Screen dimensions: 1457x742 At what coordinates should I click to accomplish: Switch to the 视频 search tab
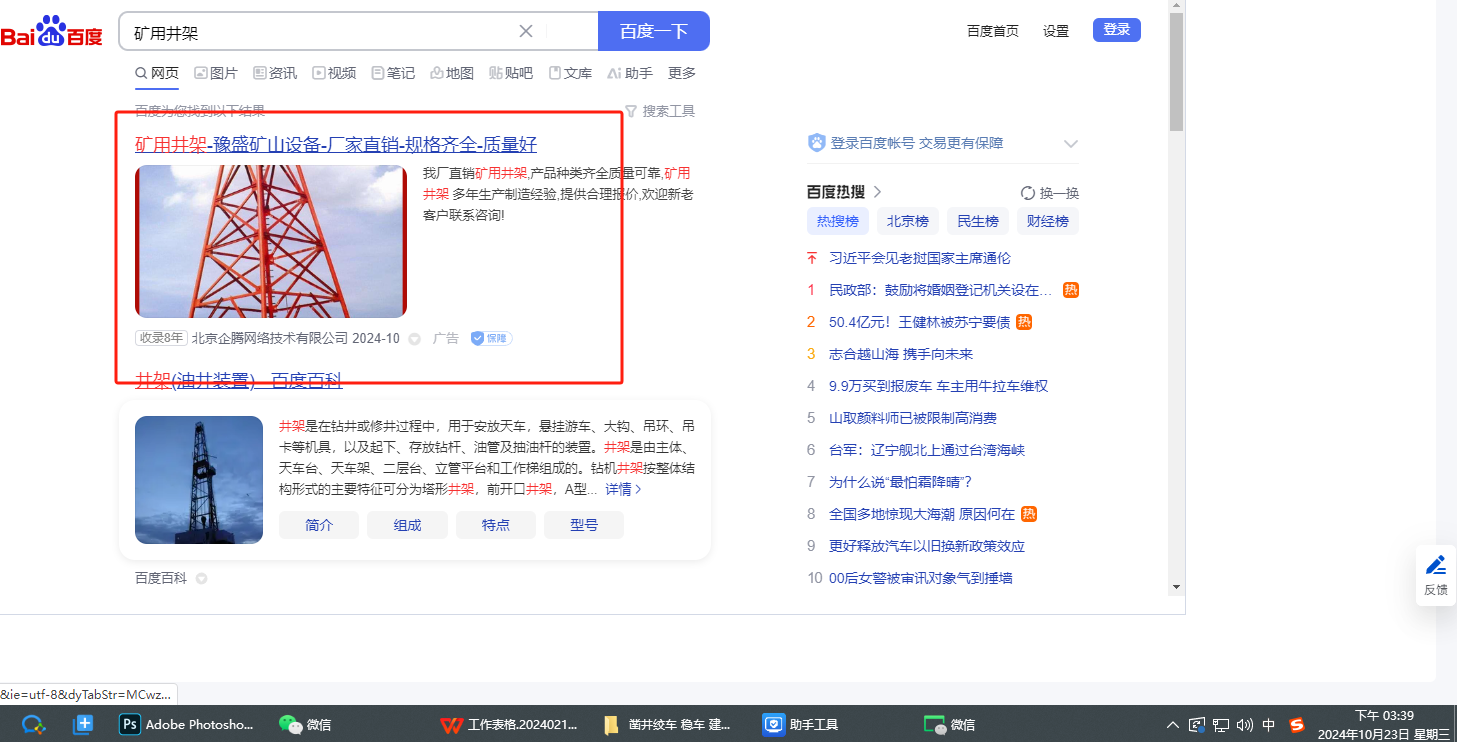334,73
